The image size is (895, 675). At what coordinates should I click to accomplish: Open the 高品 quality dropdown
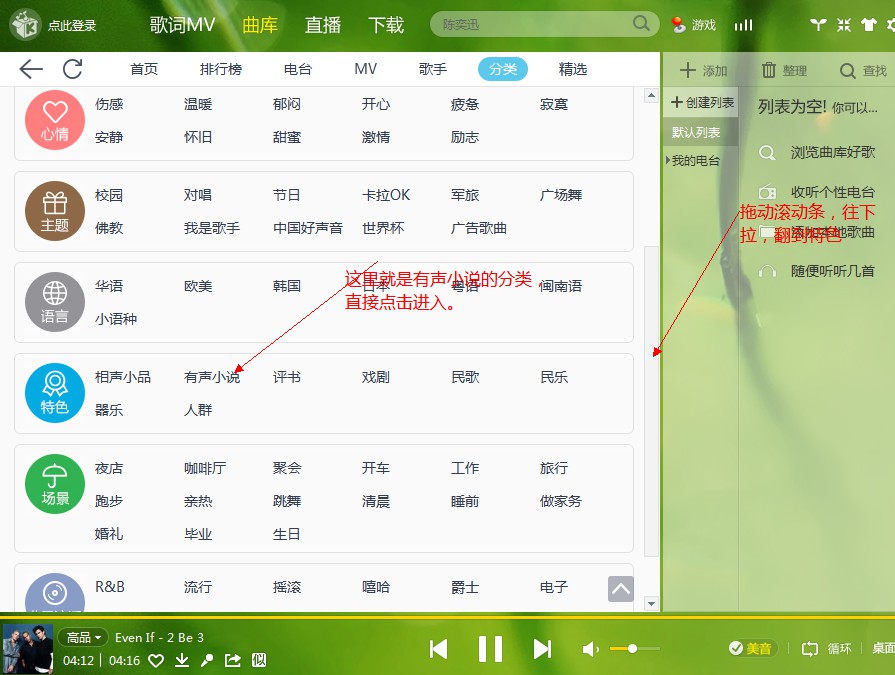click(83, 637)
